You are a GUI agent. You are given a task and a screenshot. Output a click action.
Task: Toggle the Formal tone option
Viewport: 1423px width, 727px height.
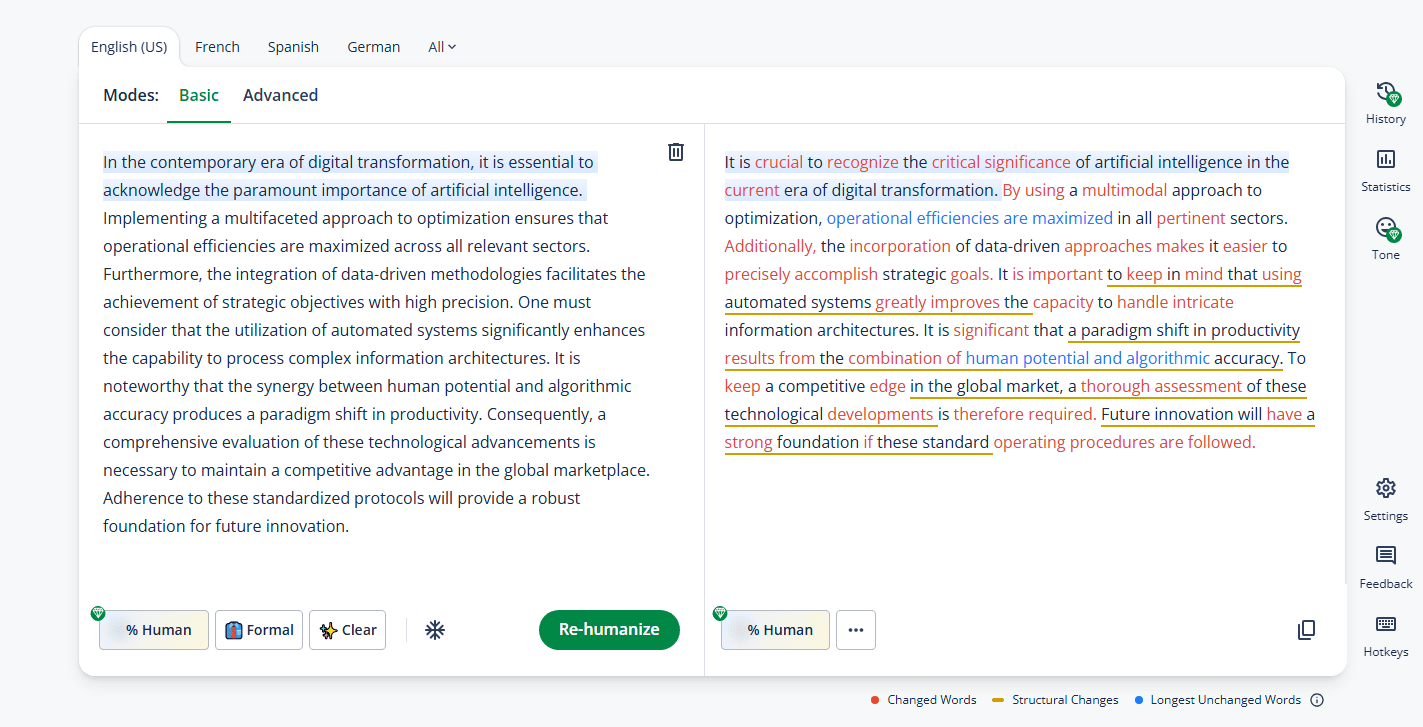(259, 630)
